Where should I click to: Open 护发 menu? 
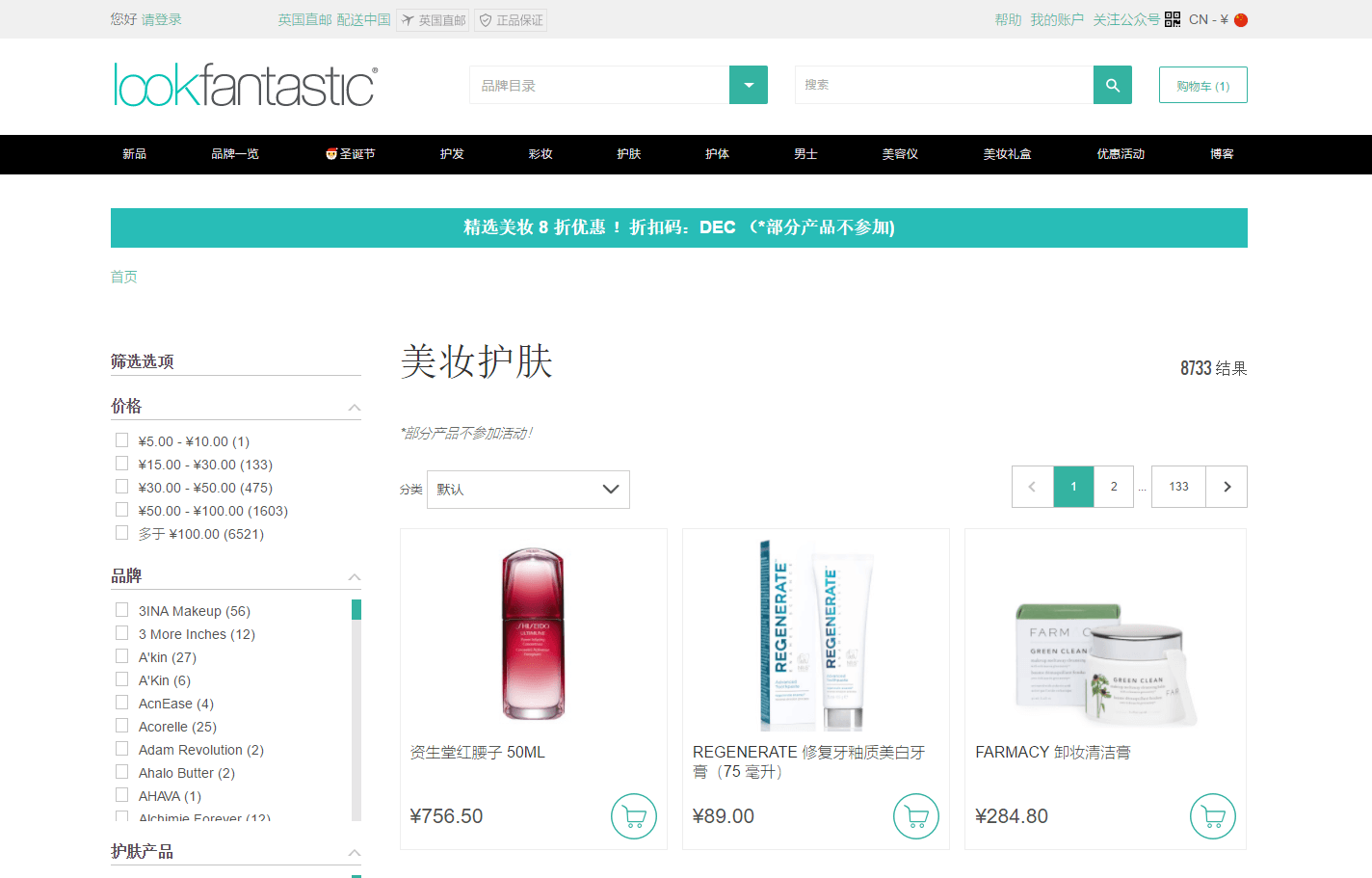tap(452, 154)
